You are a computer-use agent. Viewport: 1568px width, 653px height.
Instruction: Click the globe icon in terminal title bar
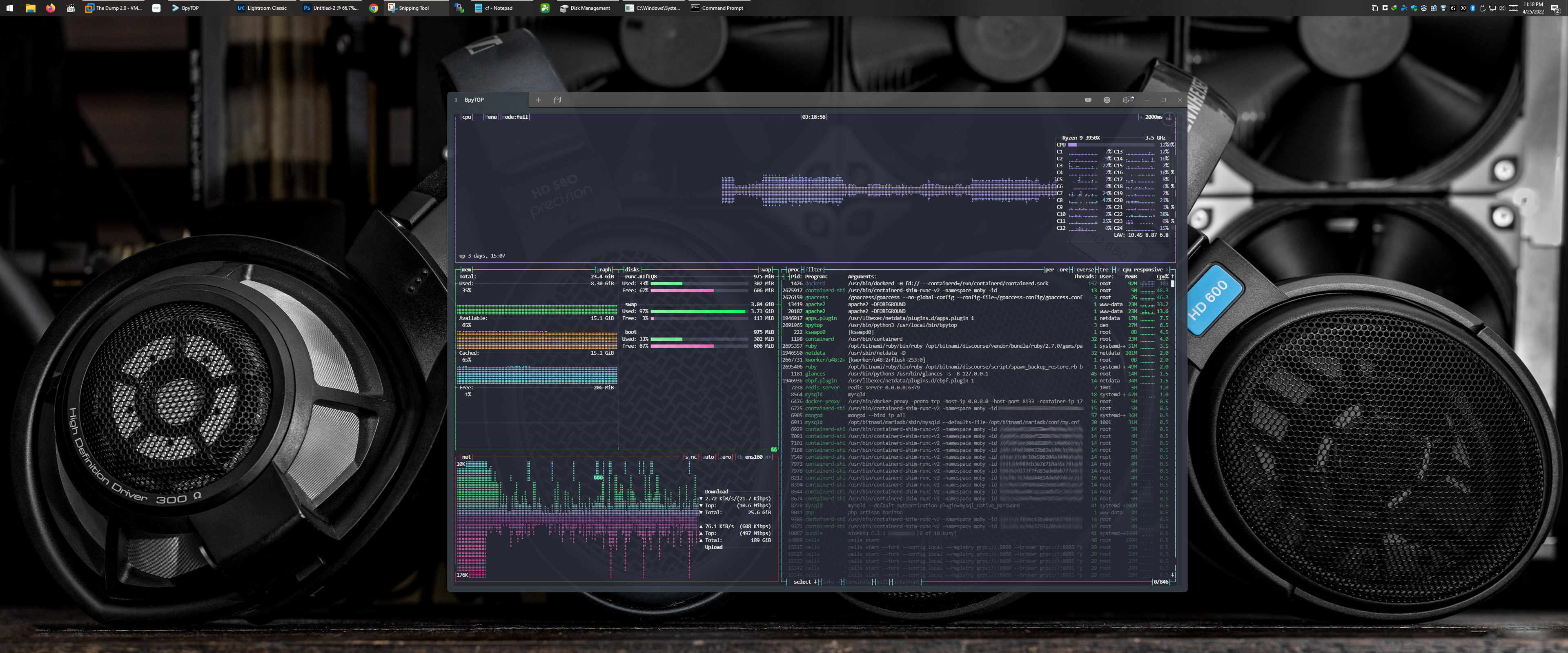click(1107, 100)
